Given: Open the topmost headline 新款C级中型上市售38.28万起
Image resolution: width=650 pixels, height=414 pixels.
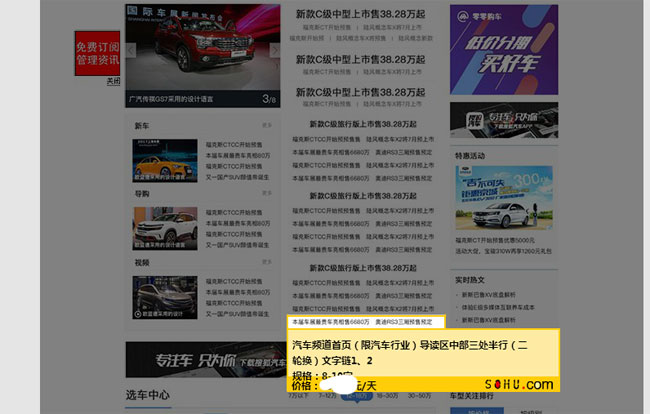Looking at the screenshot, I should (x=360, y=14).
